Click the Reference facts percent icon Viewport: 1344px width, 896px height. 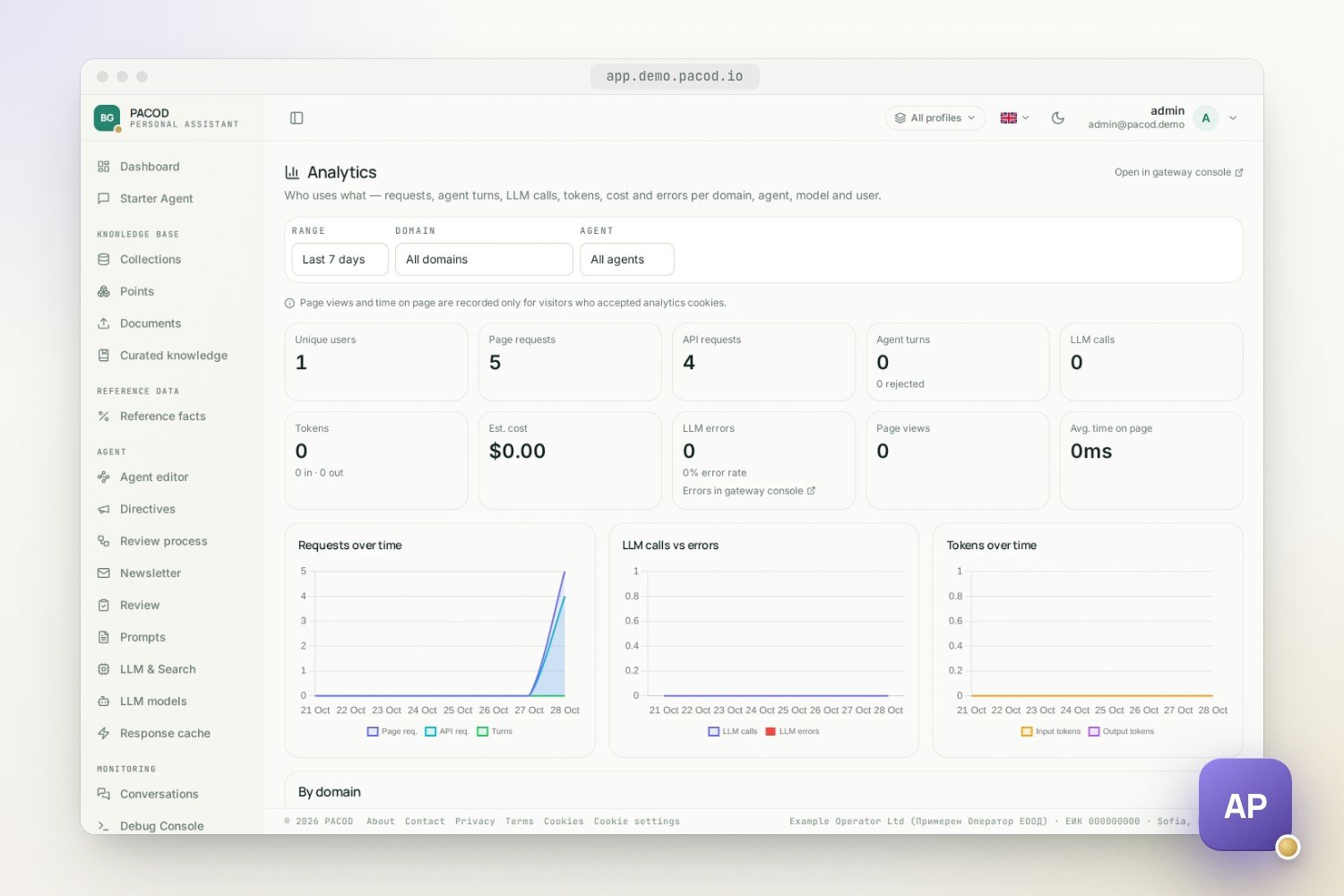(x=104, y=417)
